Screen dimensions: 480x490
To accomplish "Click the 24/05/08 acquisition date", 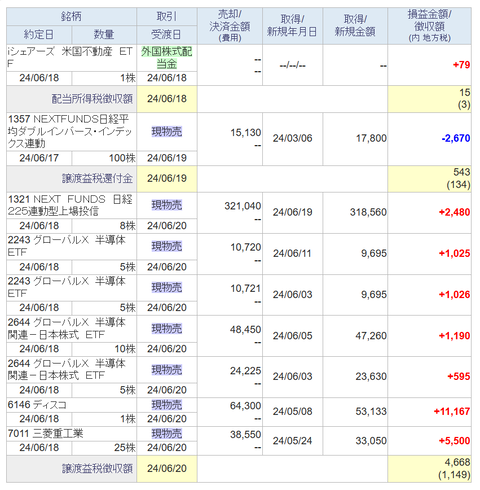I will coord(292,412).
